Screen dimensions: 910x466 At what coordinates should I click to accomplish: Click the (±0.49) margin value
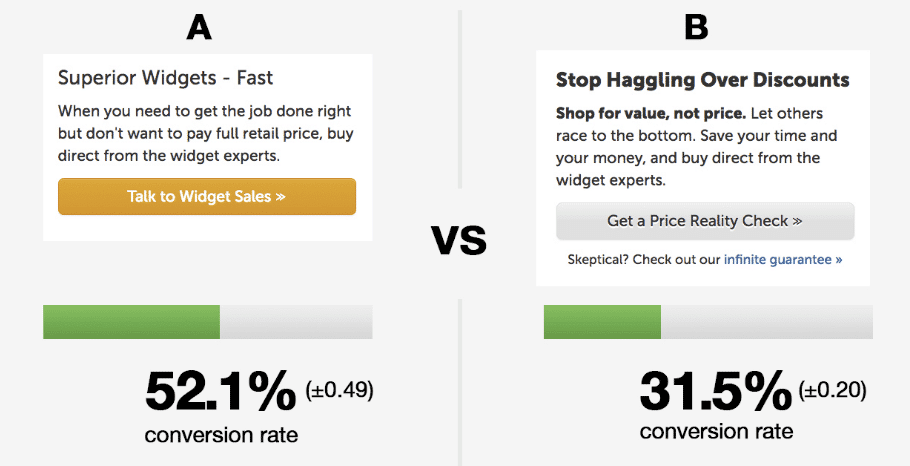click(x=340, y=390)
